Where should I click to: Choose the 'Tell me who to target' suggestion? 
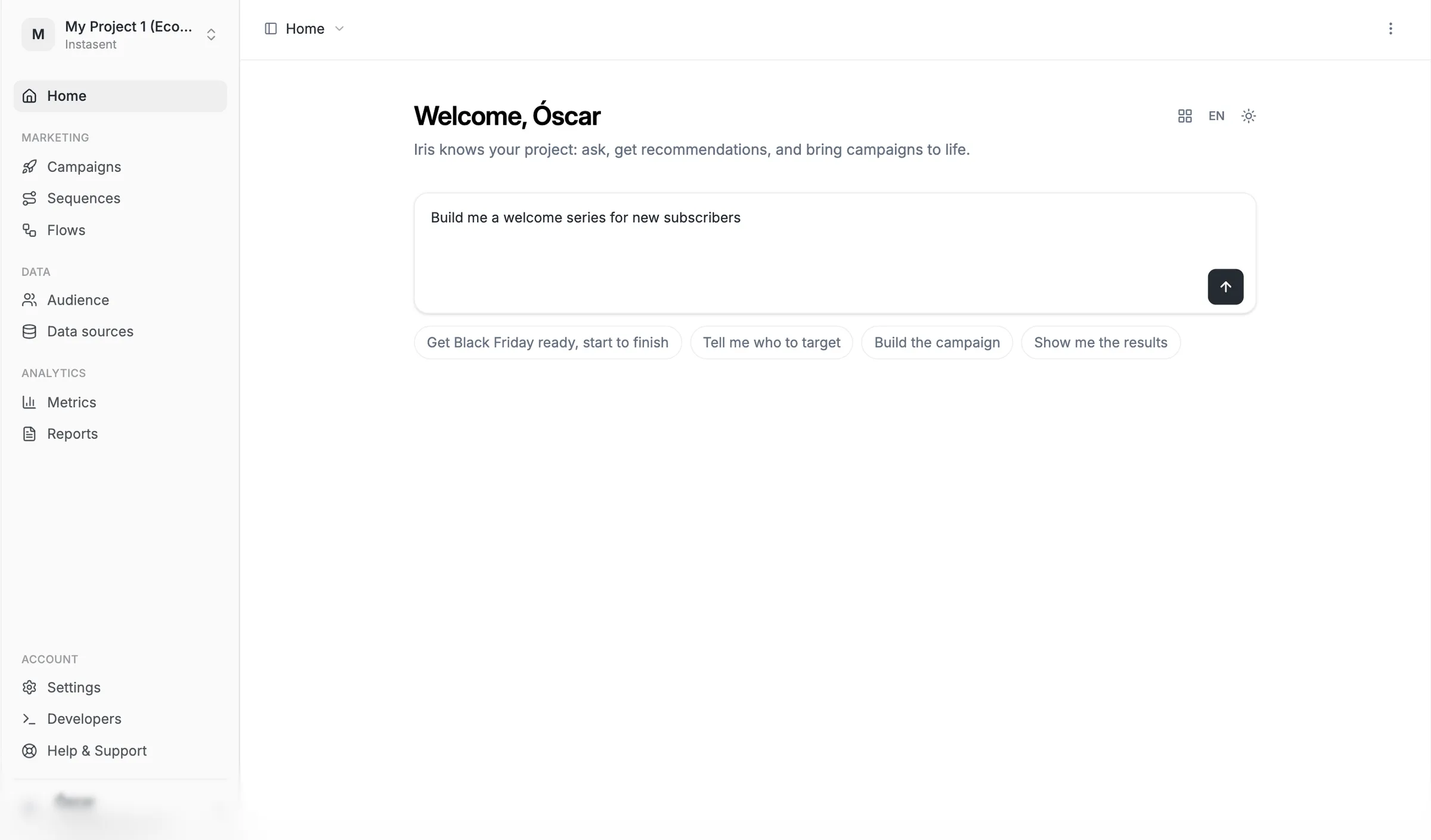(x=772, y=342)
